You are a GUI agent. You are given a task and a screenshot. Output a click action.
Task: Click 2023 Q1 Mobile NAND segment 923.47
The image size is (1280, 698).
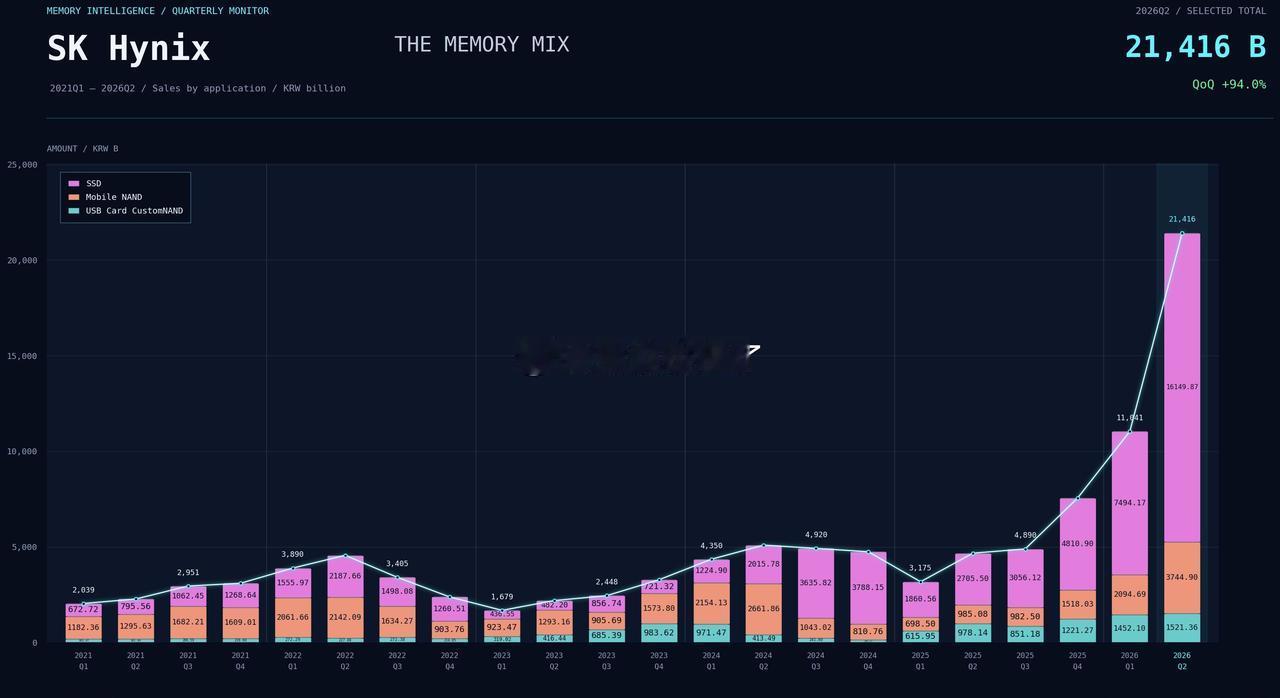click(502, 628)
